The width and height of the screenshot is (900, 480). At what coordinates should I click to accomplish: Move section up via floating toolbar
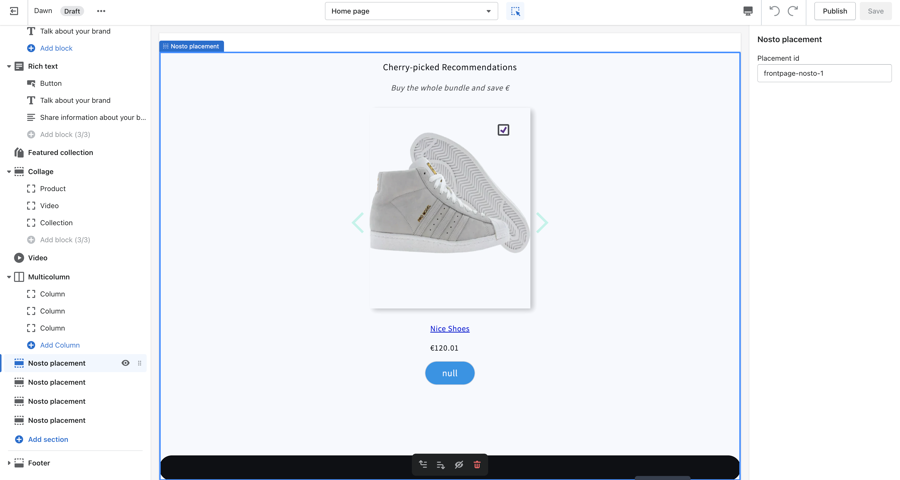point(423,465)
